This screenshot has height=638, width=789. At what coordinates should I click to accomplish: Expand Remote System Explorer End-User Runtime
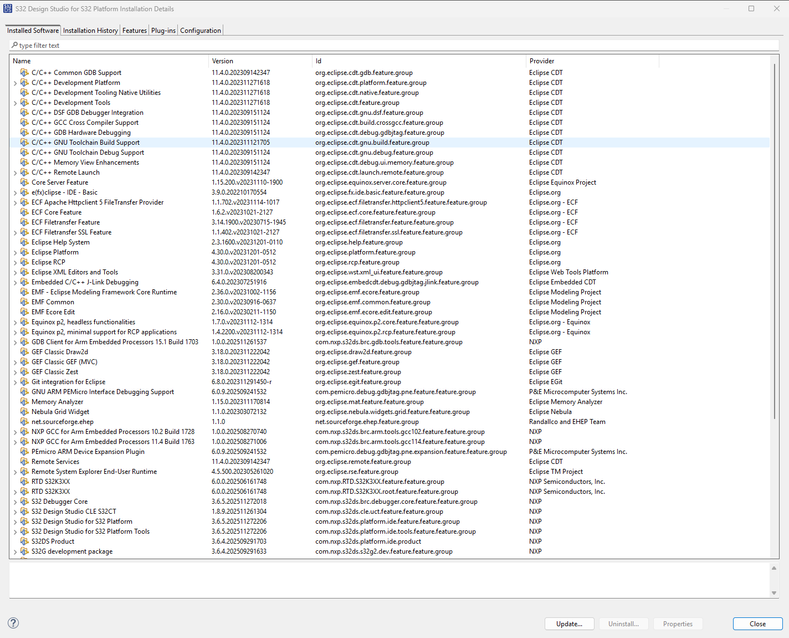pyautogui.click(x=15, y=472)
